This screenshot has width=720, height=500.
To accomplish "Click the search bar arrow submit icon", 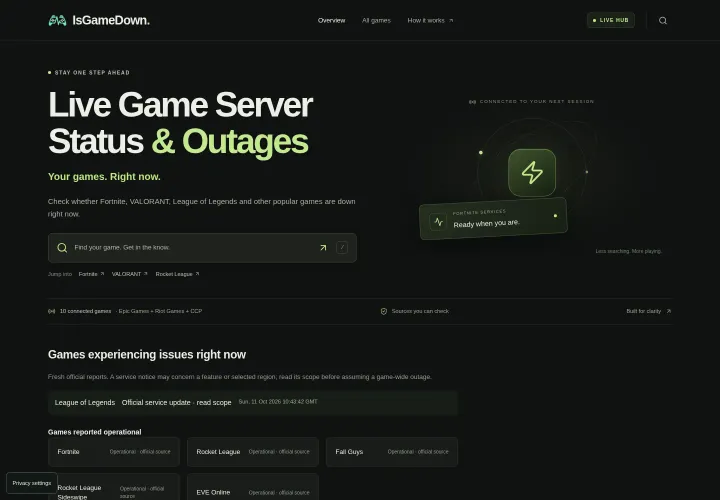I will click(x=323, y=247).
